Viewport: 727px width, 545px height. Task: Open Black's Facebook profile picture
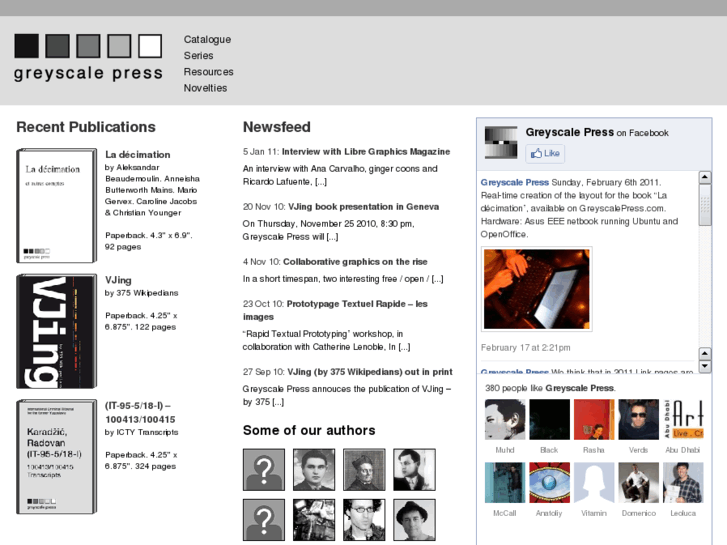click(549, 419)
